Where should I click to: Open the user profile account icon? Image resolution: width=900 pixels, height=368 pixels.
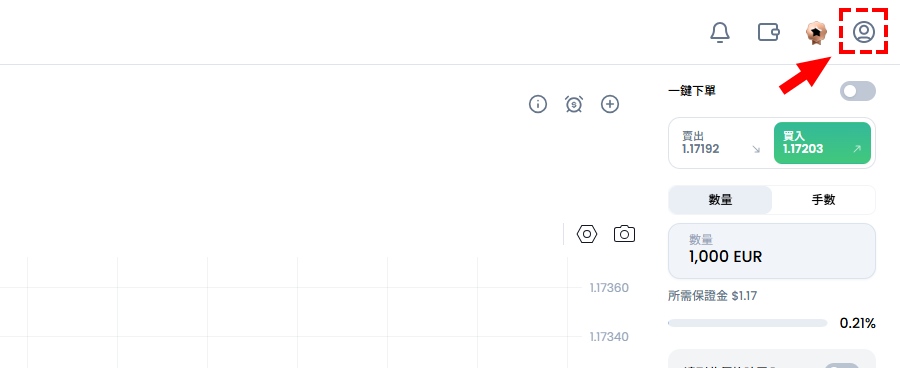pyautogui.click(x=864, y=32)
